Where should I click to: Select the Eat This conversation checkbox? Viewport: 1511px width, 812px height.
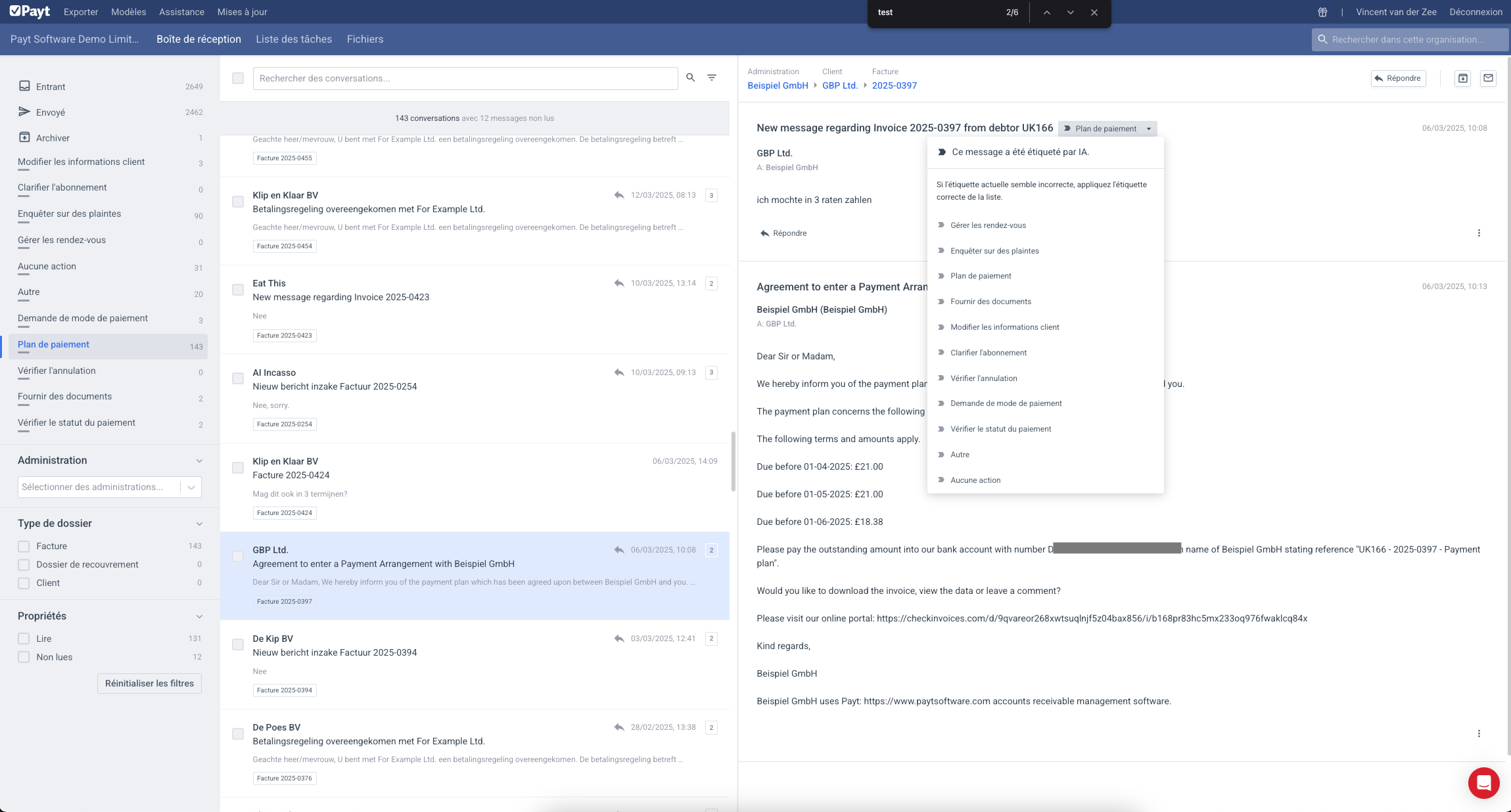(x=238, y=290)
